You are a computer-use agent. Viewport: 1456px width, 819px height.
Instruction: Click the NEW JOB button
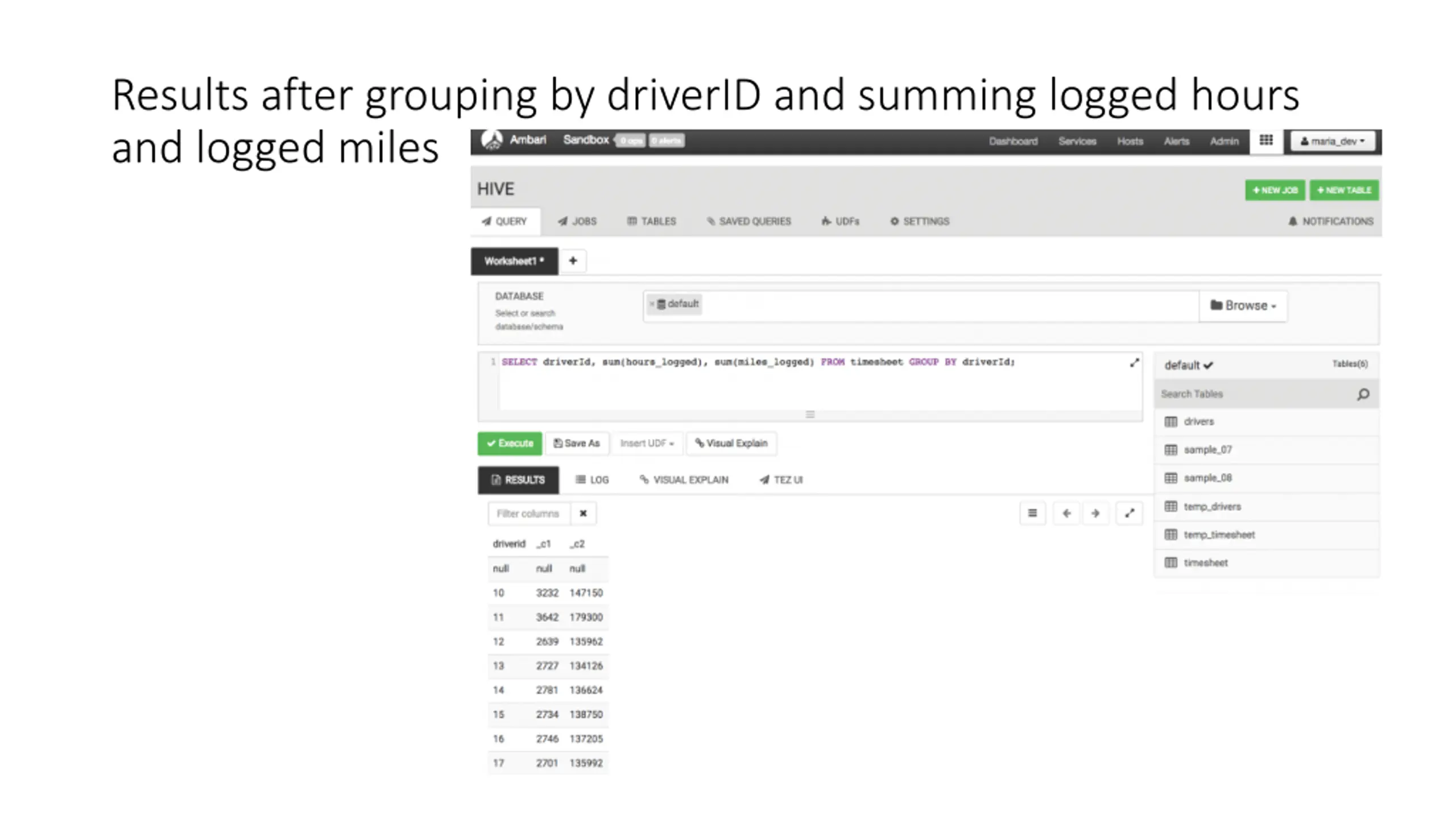(1275, 190)
